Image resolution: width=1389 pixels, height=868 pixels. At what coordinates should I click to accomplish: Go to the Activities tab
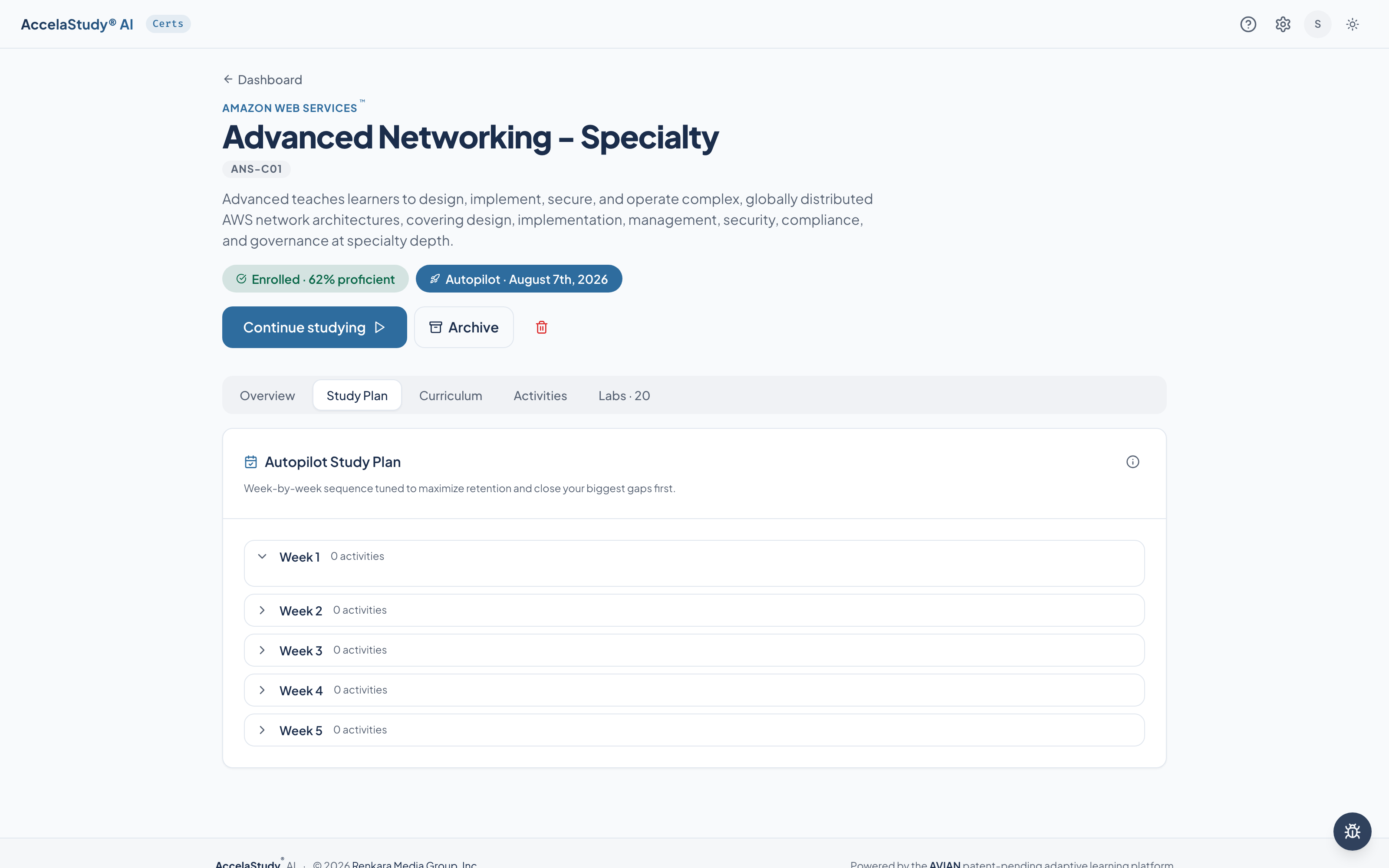[540, 395]
